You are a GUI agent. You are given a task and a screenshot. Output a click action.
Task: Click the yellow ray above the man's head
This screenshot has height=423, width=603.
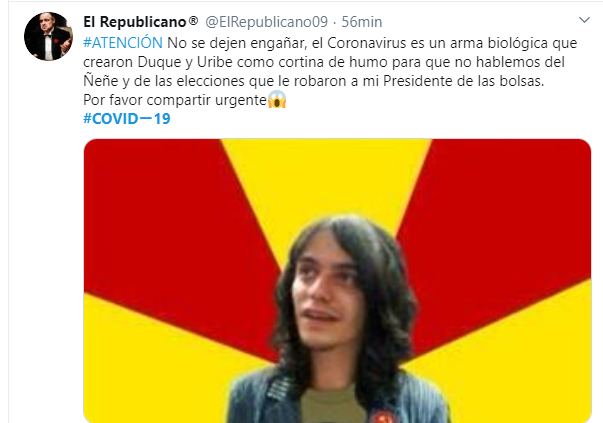(x=327, y=177)
